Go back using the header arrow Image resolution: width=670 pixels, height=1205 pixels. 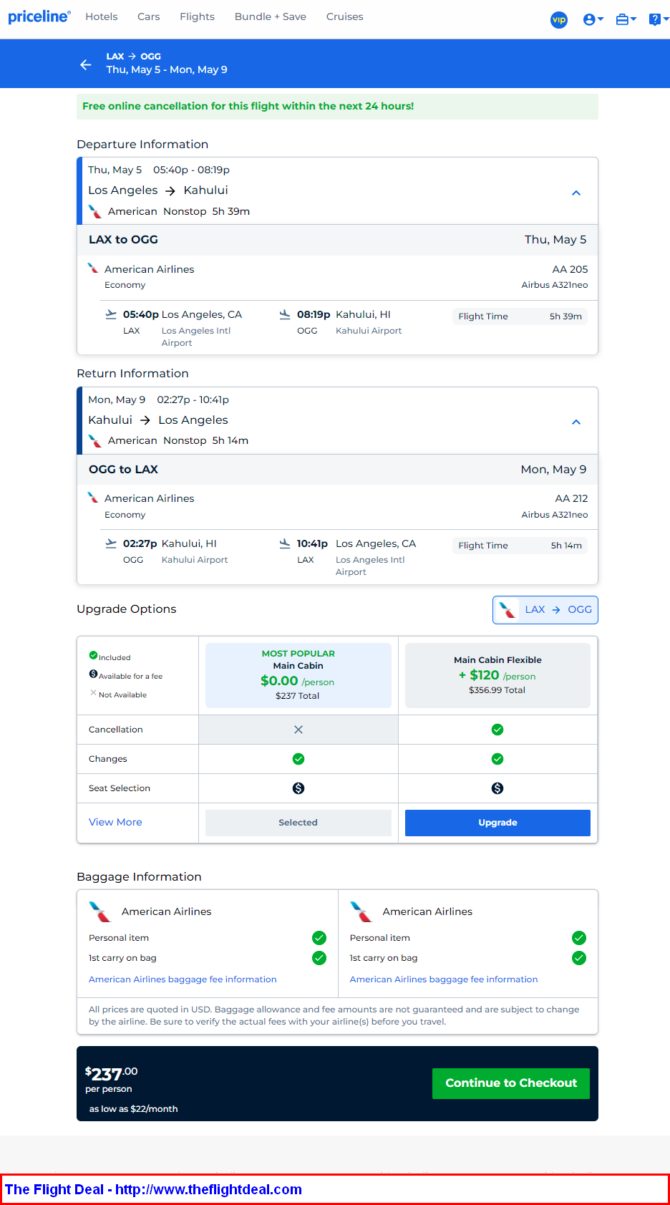click(x=85, y=64)
